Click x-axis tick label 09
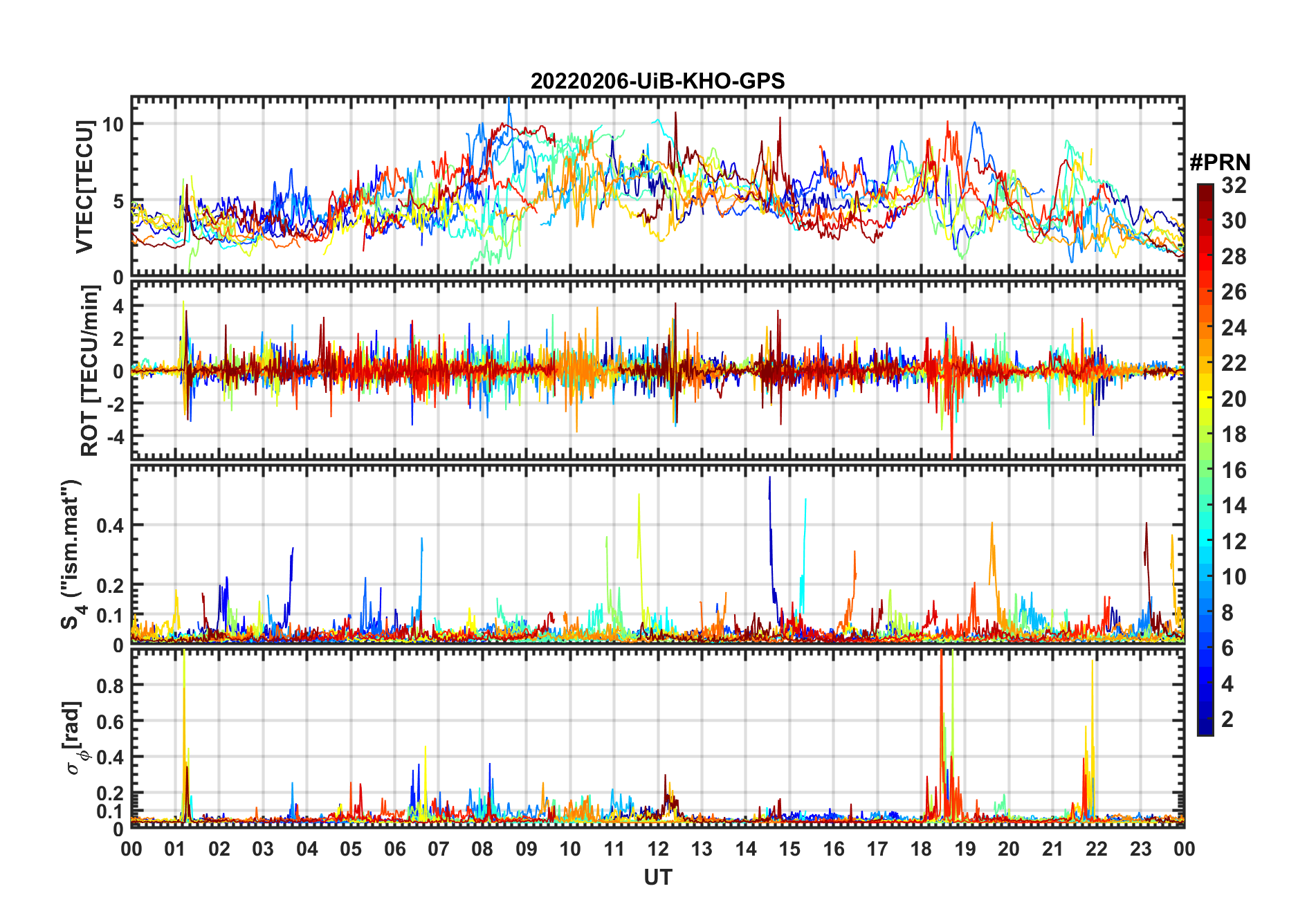1316x920 pixels. [x=527, y=849]
